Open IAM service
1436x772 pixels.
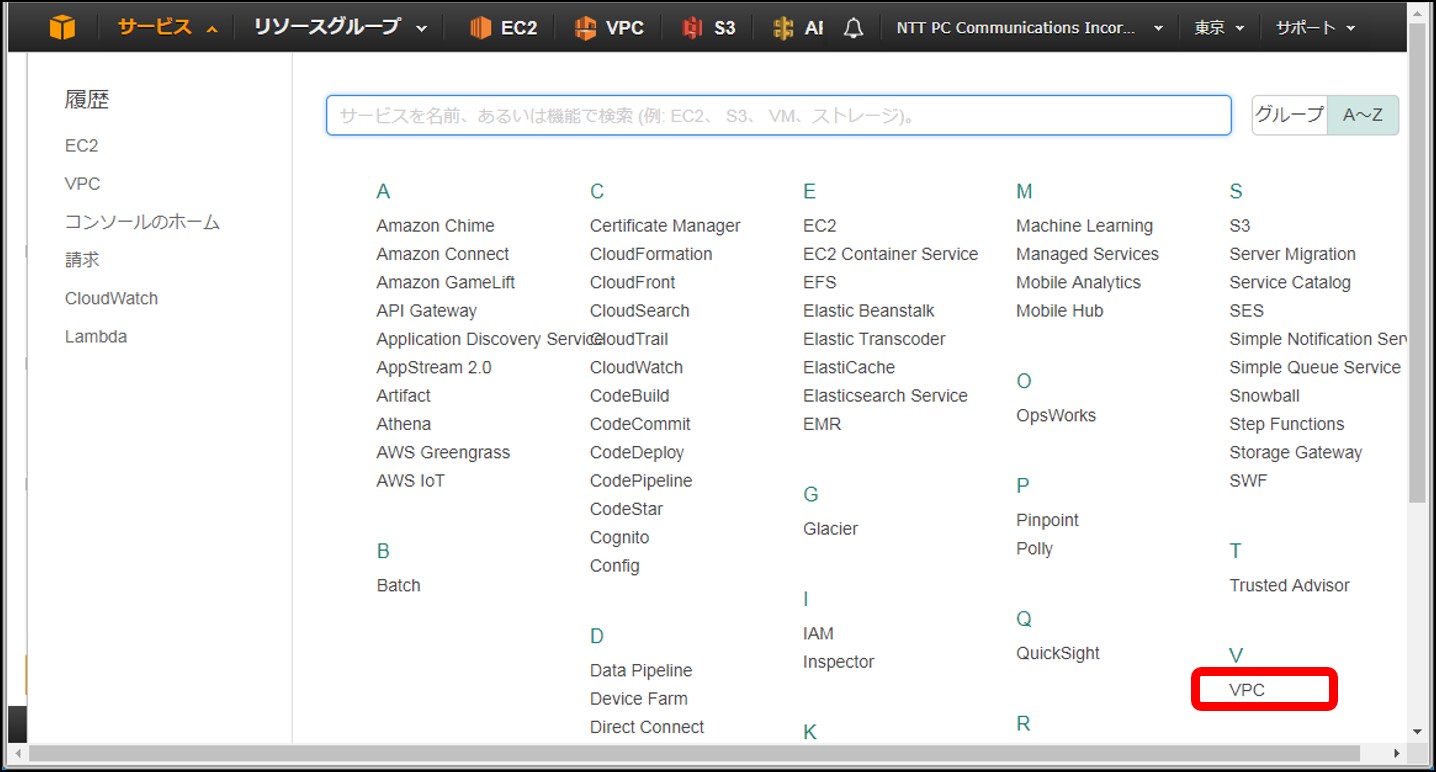tap(818, 634)
